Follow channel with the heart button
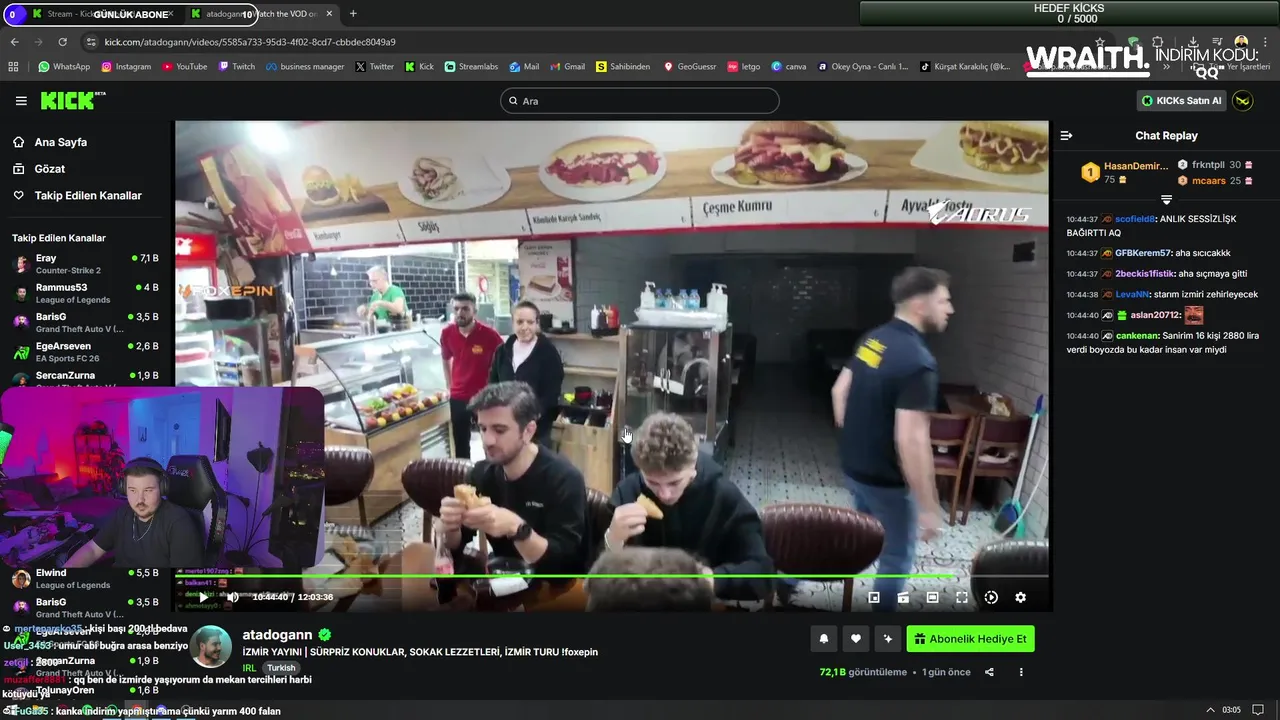The image size is (1280, 720). (856, 639)
